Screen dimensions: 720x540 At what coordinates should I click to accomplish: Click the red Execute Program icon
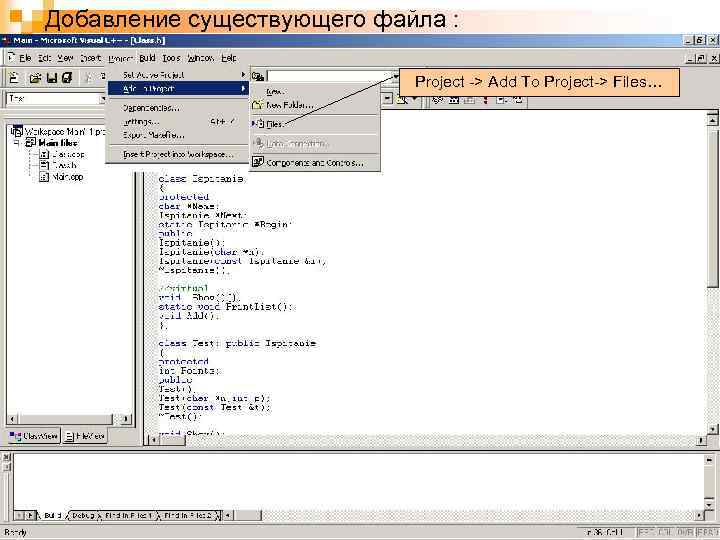(x=486, y=99)
